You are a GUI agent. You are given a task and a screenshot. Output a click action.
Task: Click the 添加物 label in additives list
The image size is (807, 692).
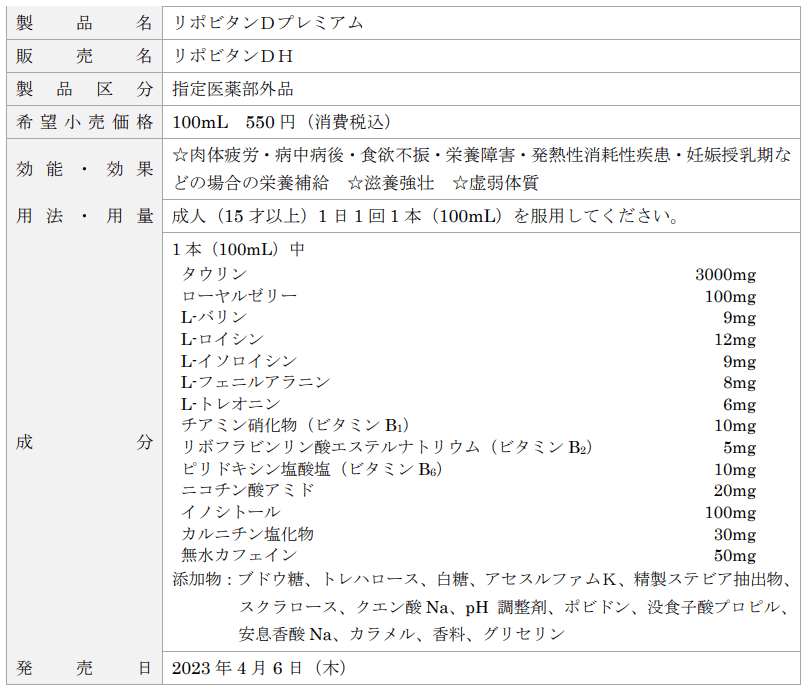tap(197, 579)
